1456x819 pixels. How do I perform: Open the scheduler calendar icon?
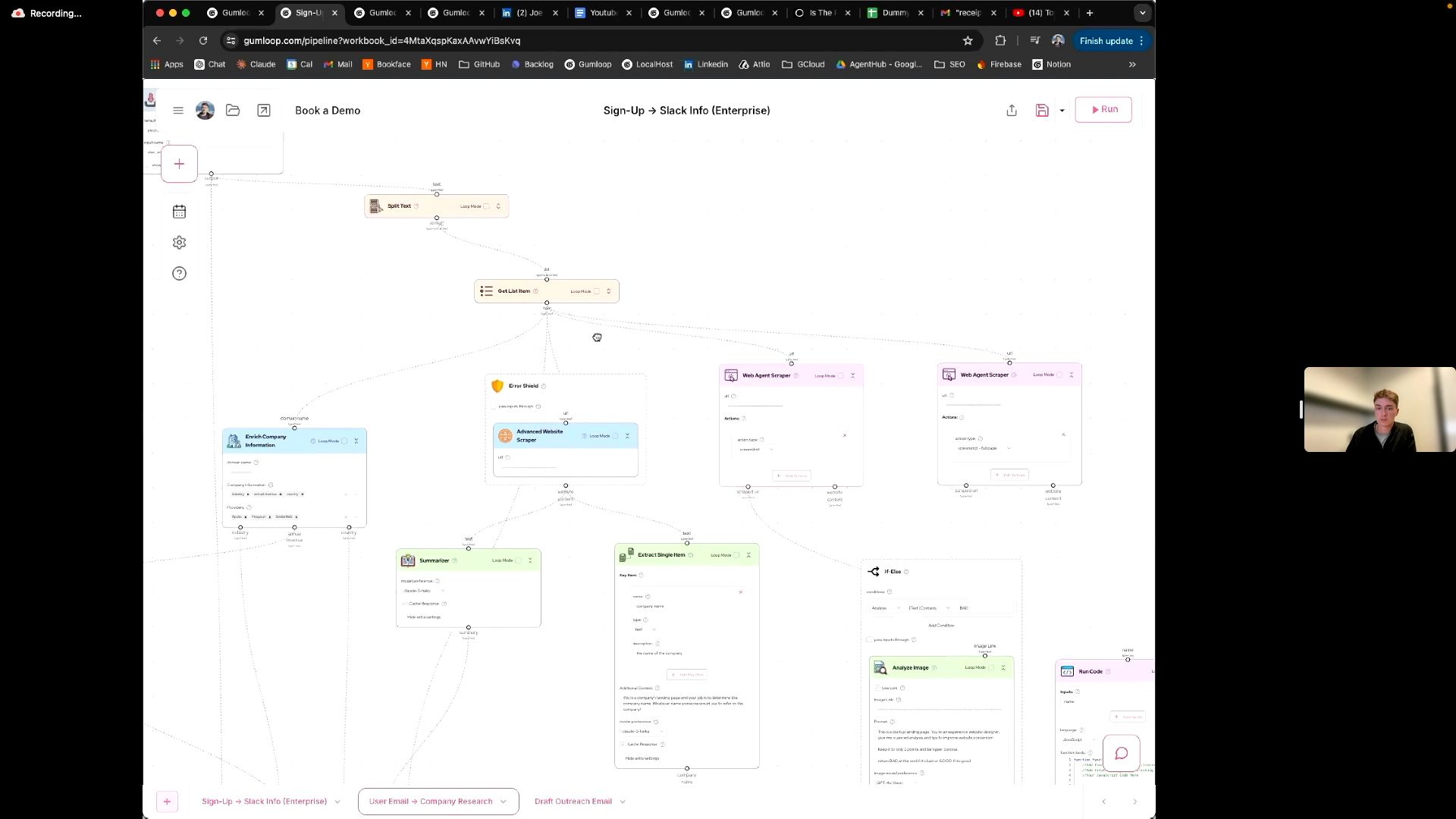(179, 212)
